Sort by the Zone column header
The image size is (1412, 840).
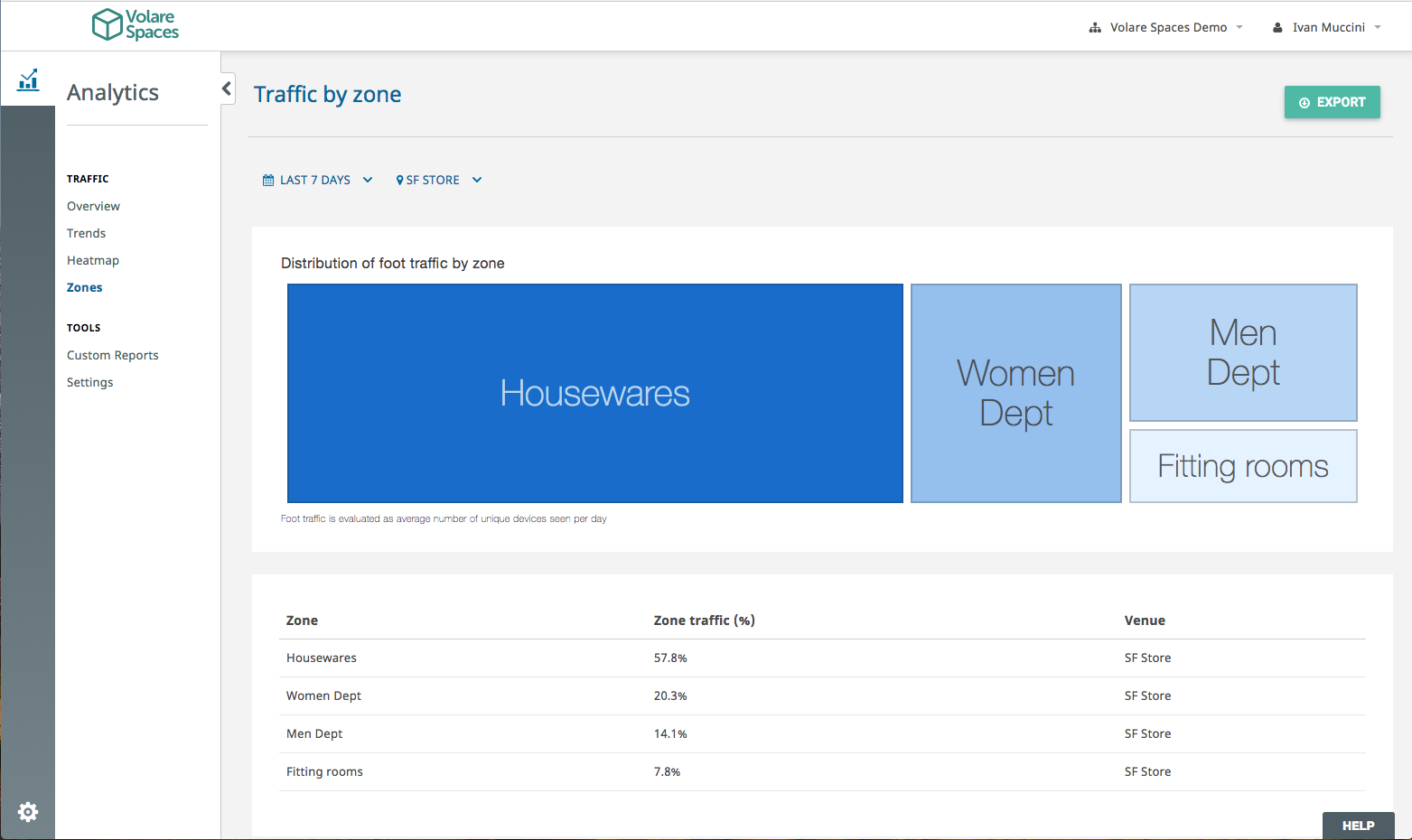tap(302, 621)
